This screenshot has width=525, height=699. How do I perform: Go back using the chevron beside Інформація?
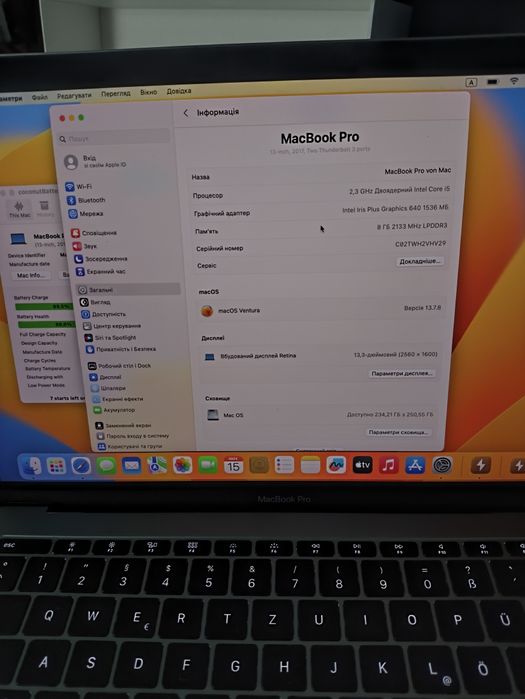point(186,113)
